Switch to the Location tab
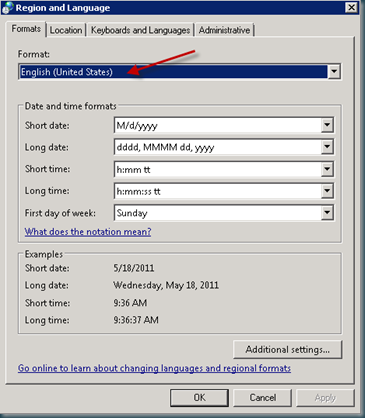Image resolution: width=365 pixels, height=418 pixels. click(66, 30)
